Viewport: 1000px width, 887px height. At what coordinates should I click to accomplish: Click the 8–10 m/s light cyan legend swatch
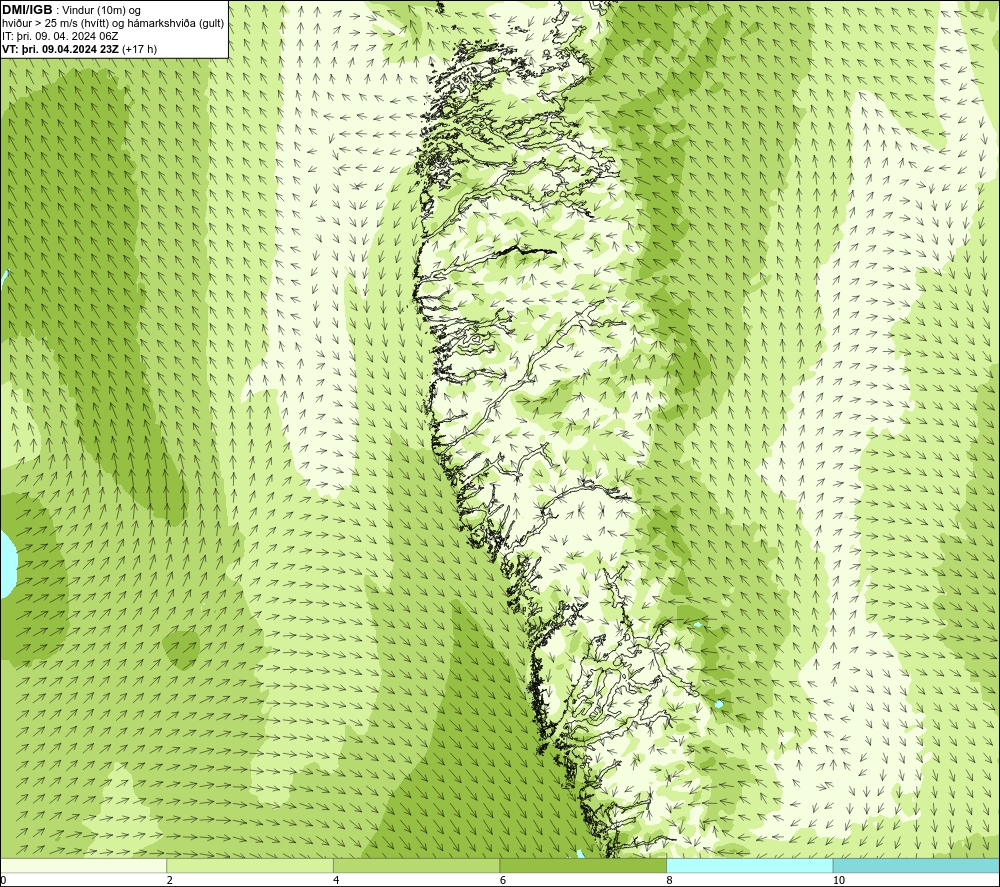pos(749,865)
